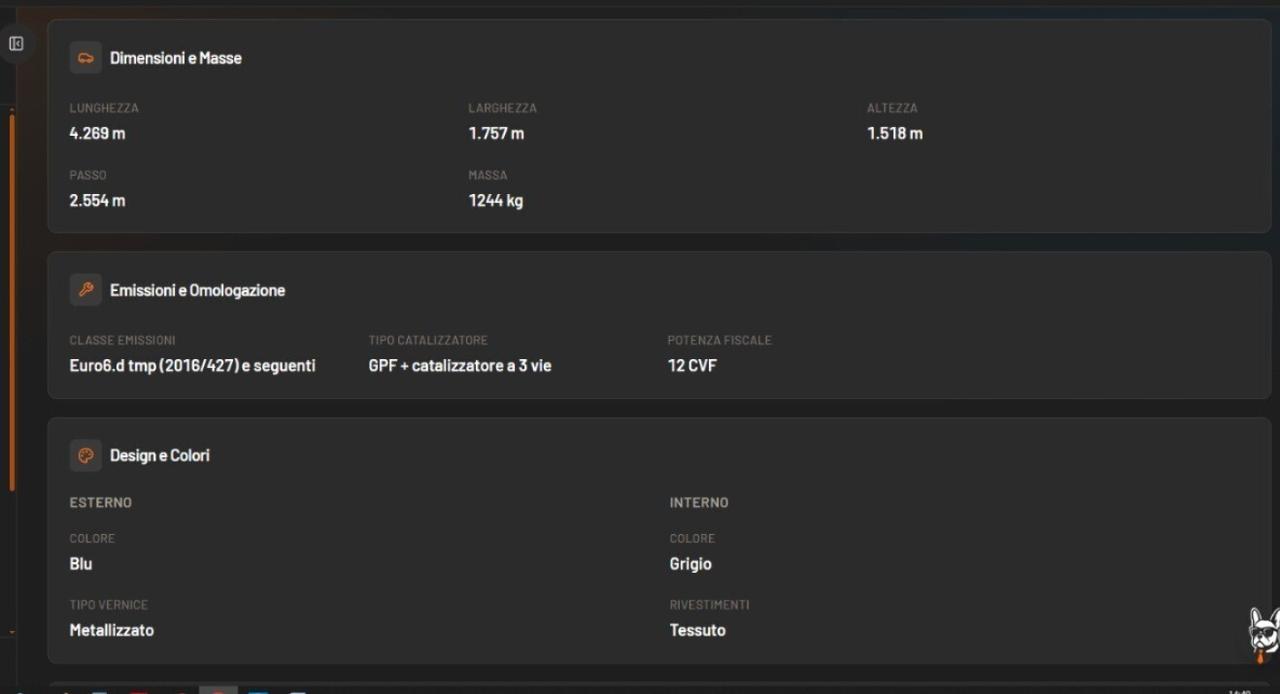Click the car icon beside Dimensioni e Masse
The width and height of the screenshot is (1280, 694).
coord(86,58)
